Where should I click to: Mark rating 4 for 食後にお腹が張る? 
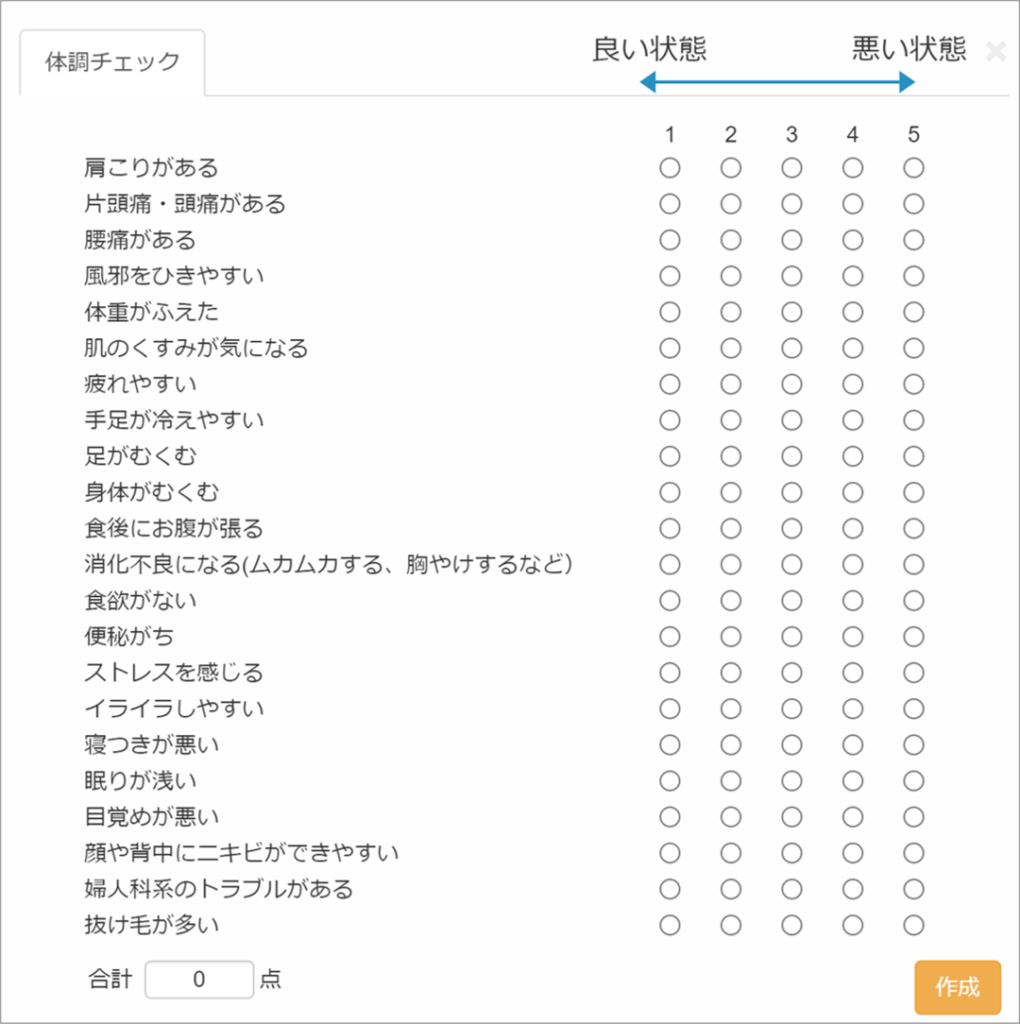[x=852, y=528]
